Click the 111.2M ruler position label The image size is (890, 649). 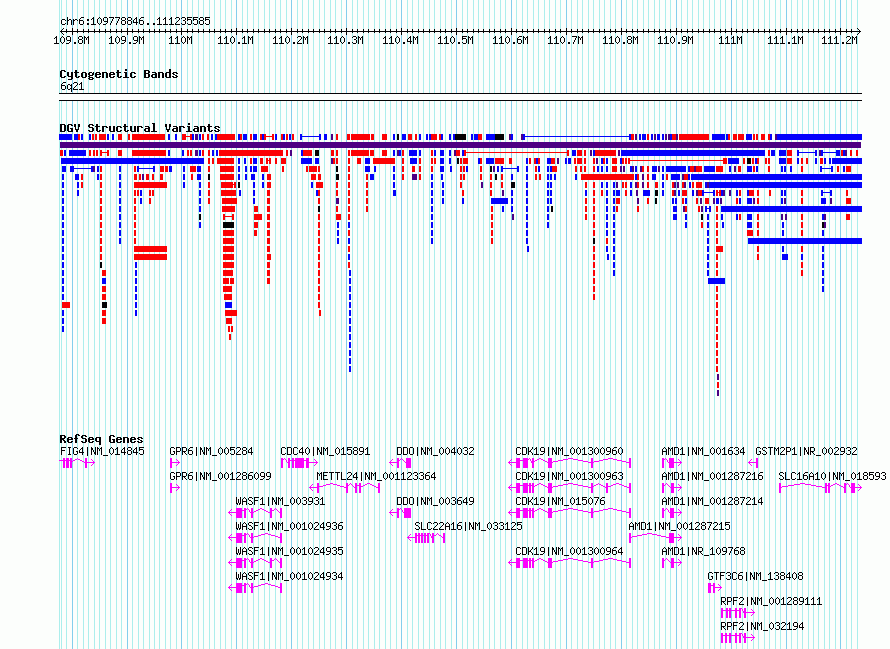pyautogui.click(x=839, y=40)
